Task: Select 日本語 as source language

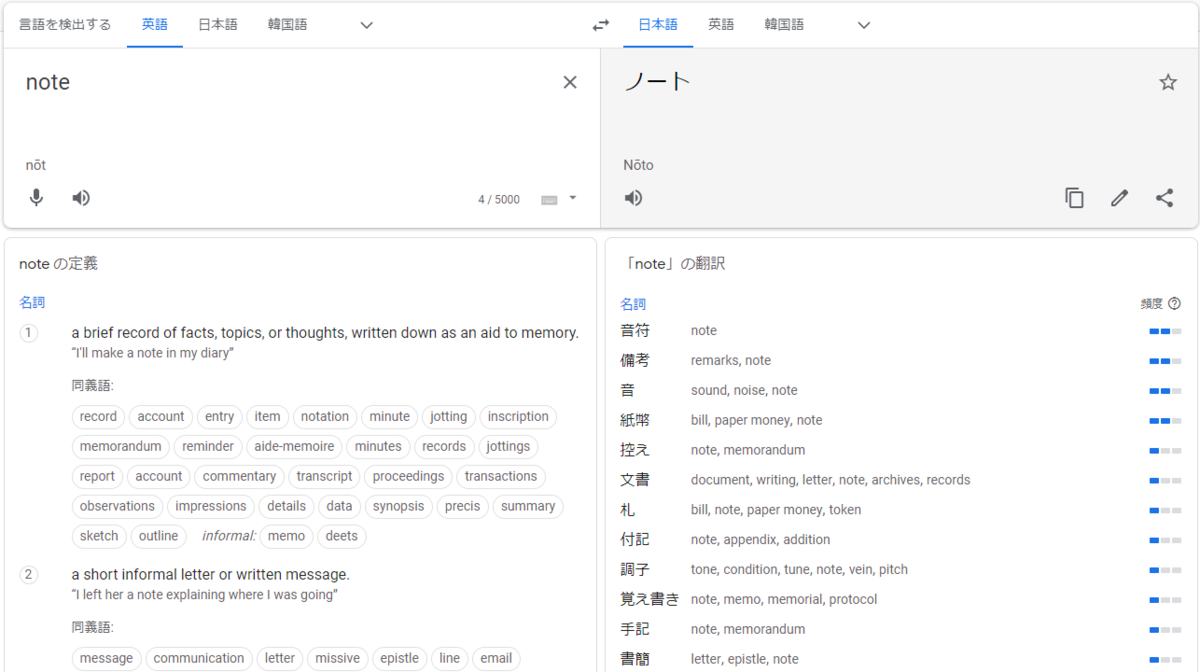Action: click(x=217, y=25)
